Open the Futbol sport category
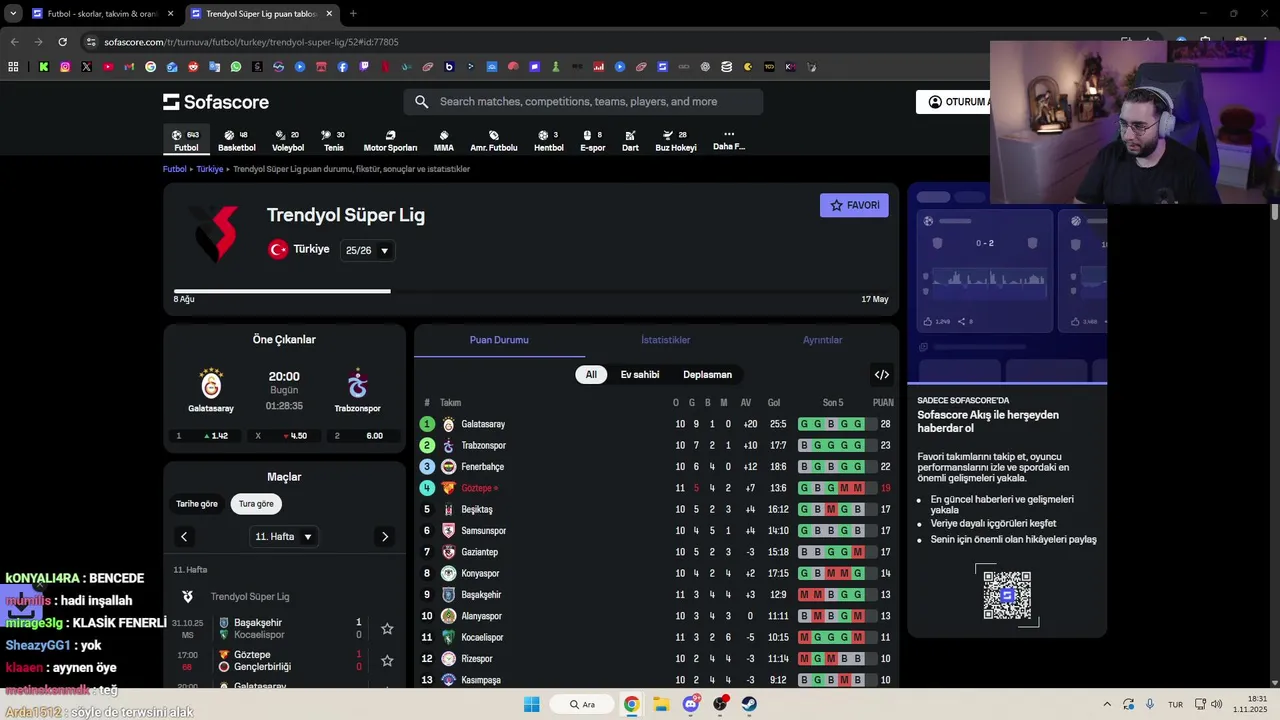Screen dimensions: 1280x720 click(186, 141)
